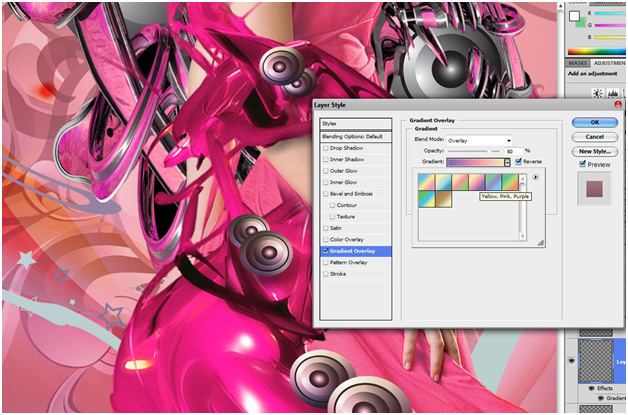Adjust the B channel color slider
This screenshot has width=628, height=415.
tap(610, 37)
